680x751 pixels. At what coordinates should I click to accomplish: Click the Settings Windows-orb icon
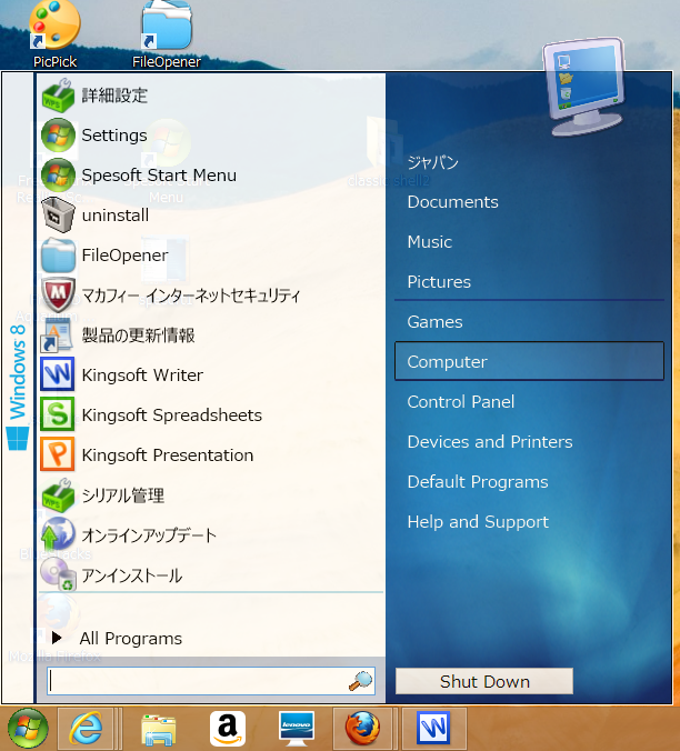58,135
